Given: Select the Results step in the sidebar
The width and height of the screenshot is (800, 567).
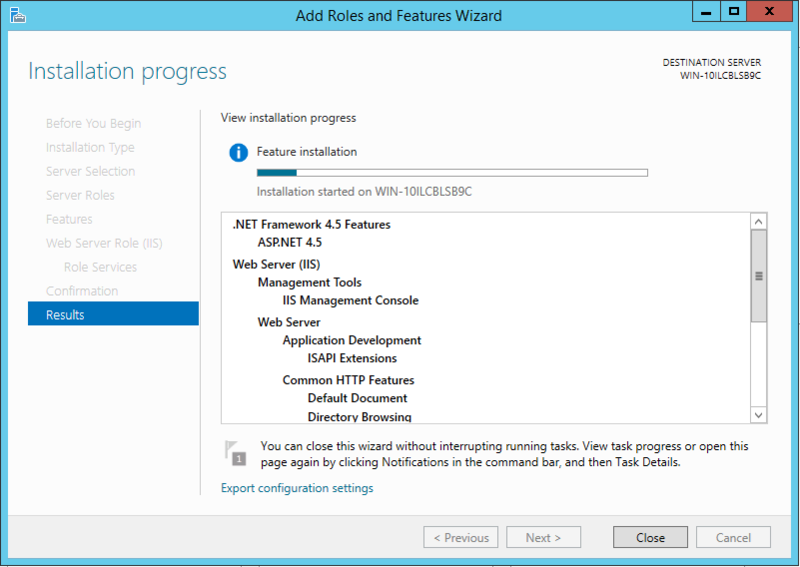Looking at the screenshot, I should (113, 315).
